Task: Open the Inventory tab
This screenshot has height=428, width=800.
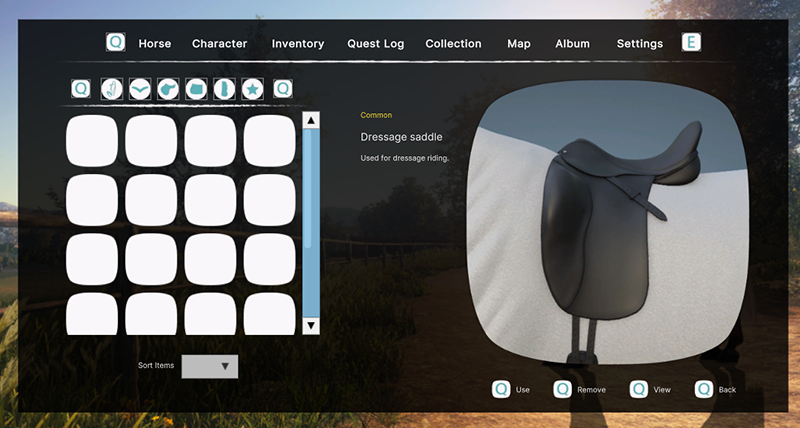Action: (x=298, y=44)
